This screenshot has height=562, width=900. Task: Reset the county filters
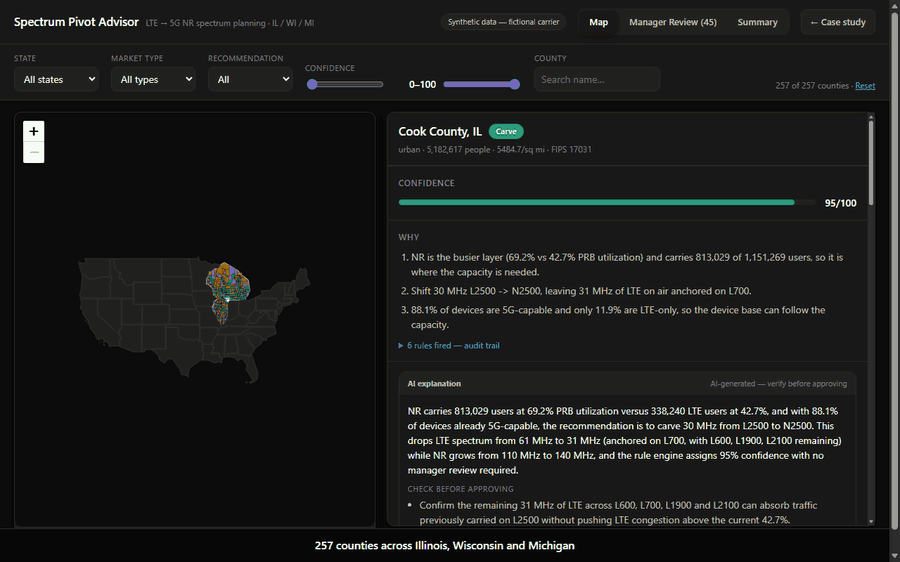click(x=865, y=86)
